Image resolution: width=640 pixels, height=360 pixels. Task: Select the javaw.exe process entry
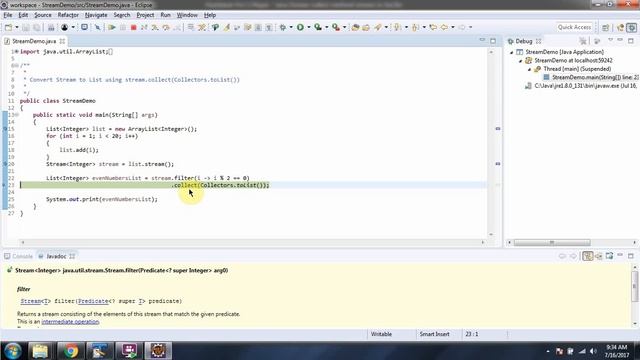[581, 86]
